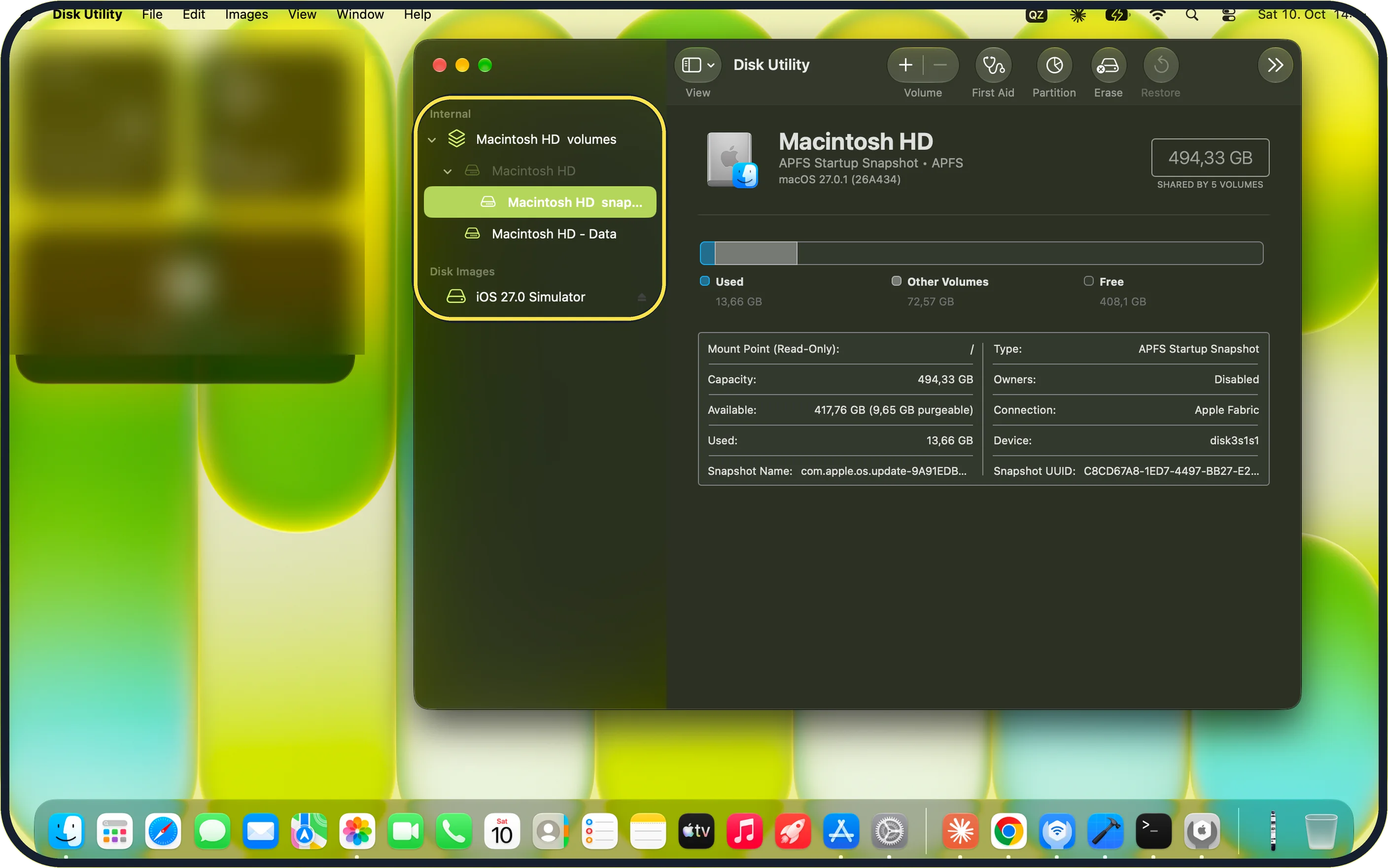The image size is (1388, 868).
Task: Click the Free legend swatch
Action: pyautogui.click(x=1088, y=281)
